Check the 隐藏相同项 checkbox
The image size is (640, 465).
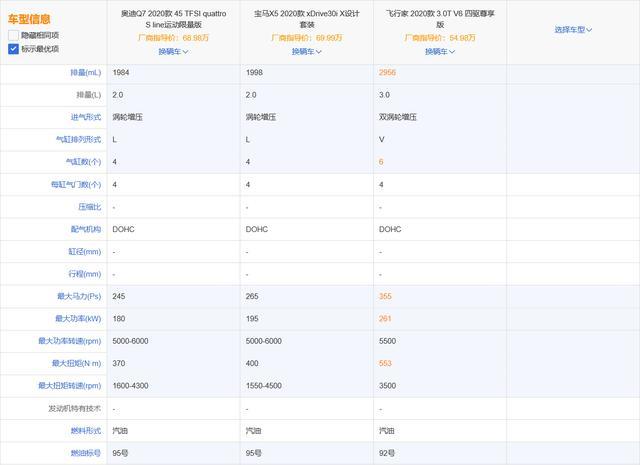[x=13, y=35]
